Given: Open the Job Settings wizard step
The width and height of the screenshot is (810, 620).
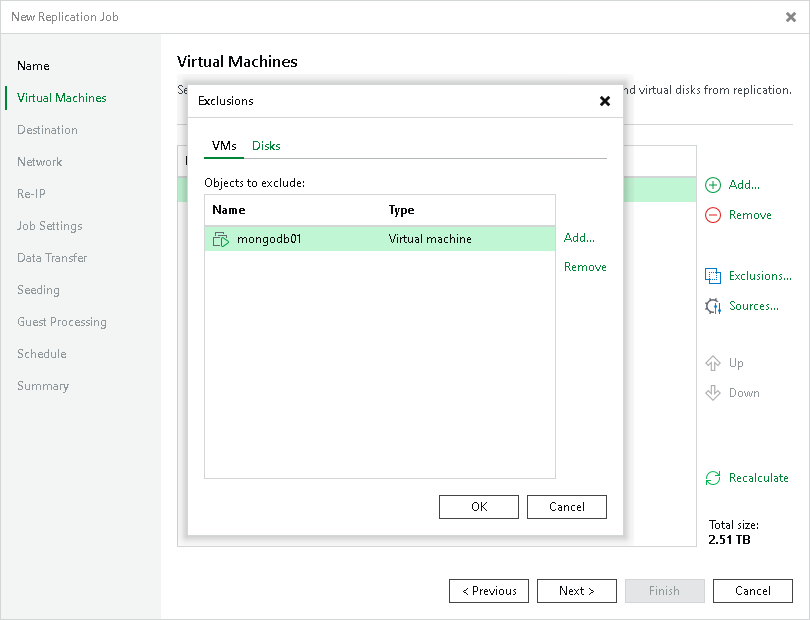Looking at the screenshot, I should (50, 226).
